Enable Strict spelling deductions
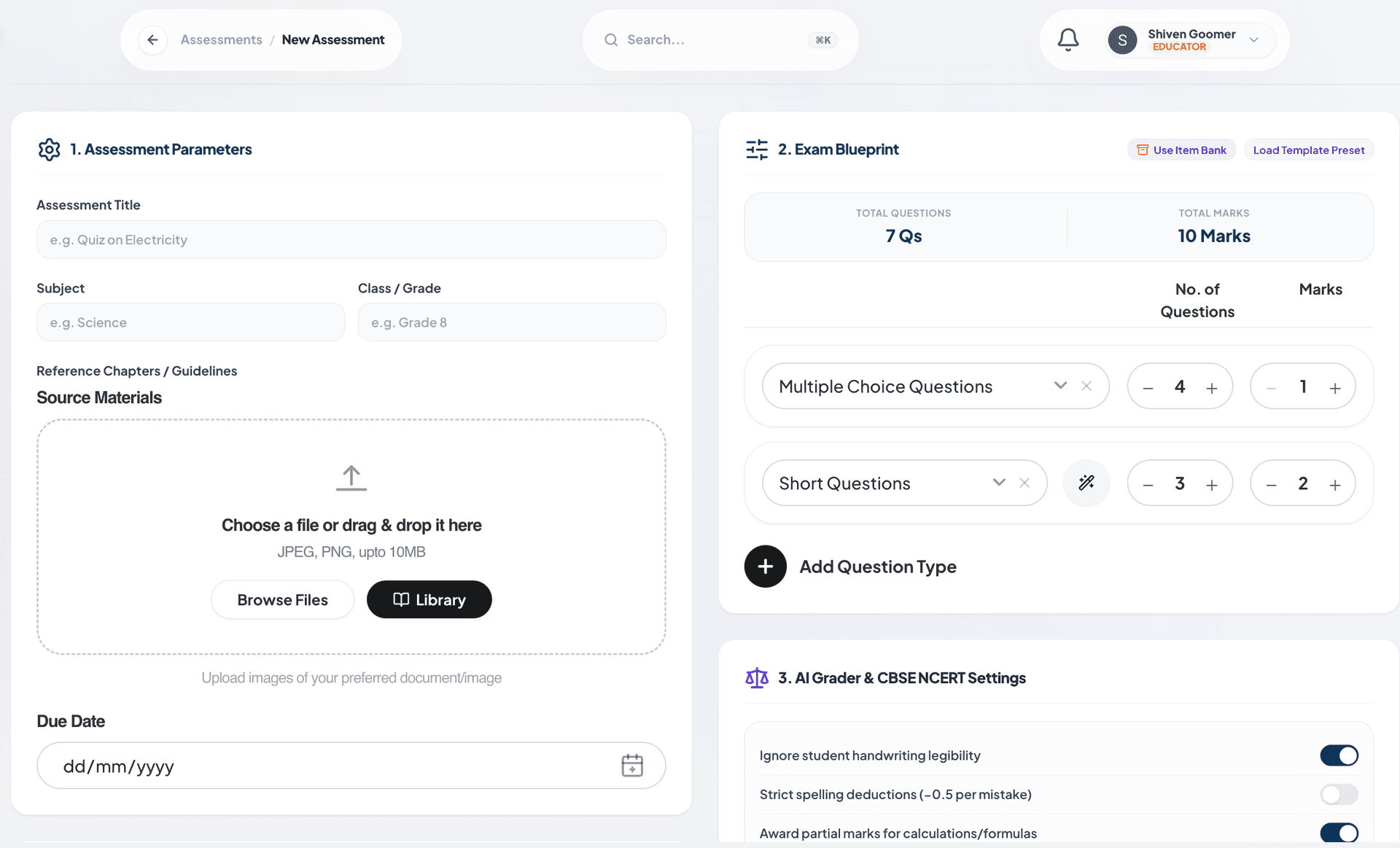 pyautogui.click(x=1339, y=794)
